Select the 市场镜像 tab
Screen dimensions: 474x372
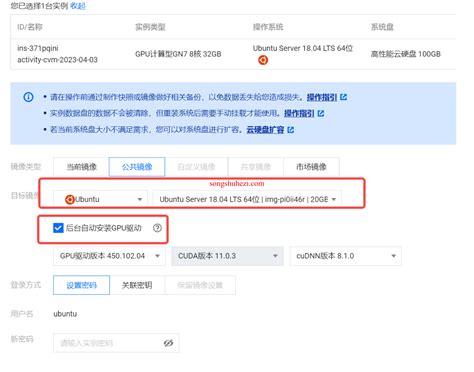[311, 167]
